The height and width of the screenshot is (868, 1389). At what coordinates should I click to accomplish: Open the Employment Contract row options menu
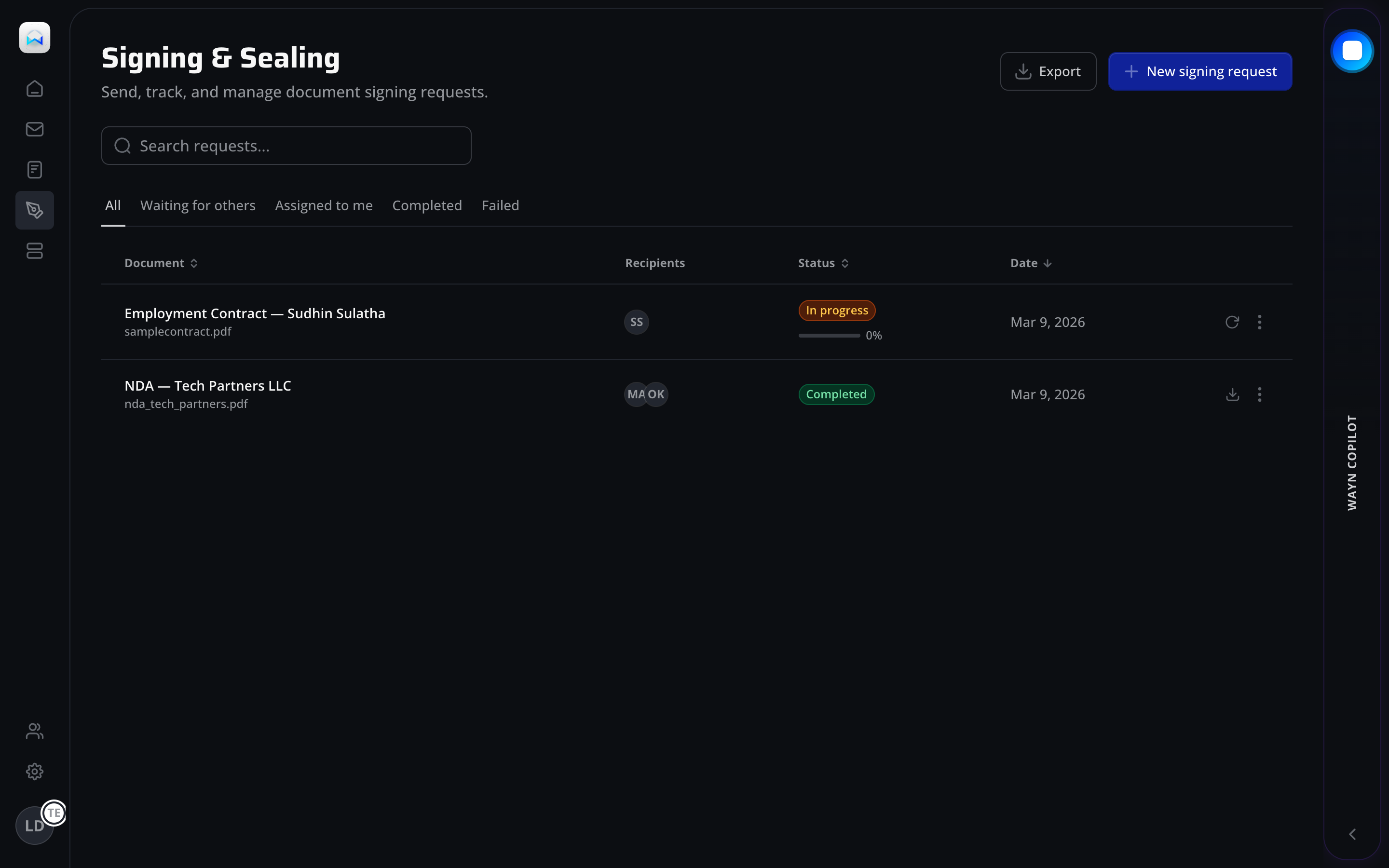click(x=1259, y=322)
